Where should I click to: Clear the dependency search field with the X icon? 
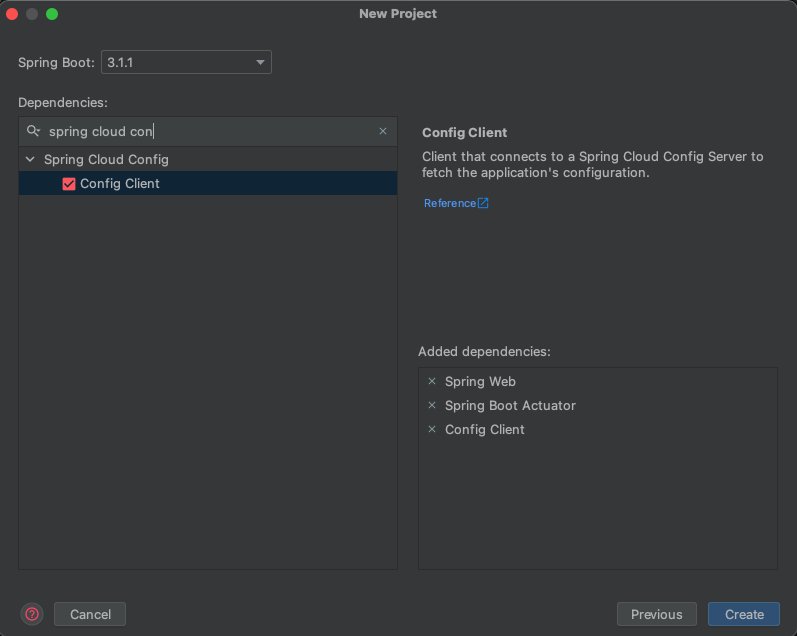[383, 131]
